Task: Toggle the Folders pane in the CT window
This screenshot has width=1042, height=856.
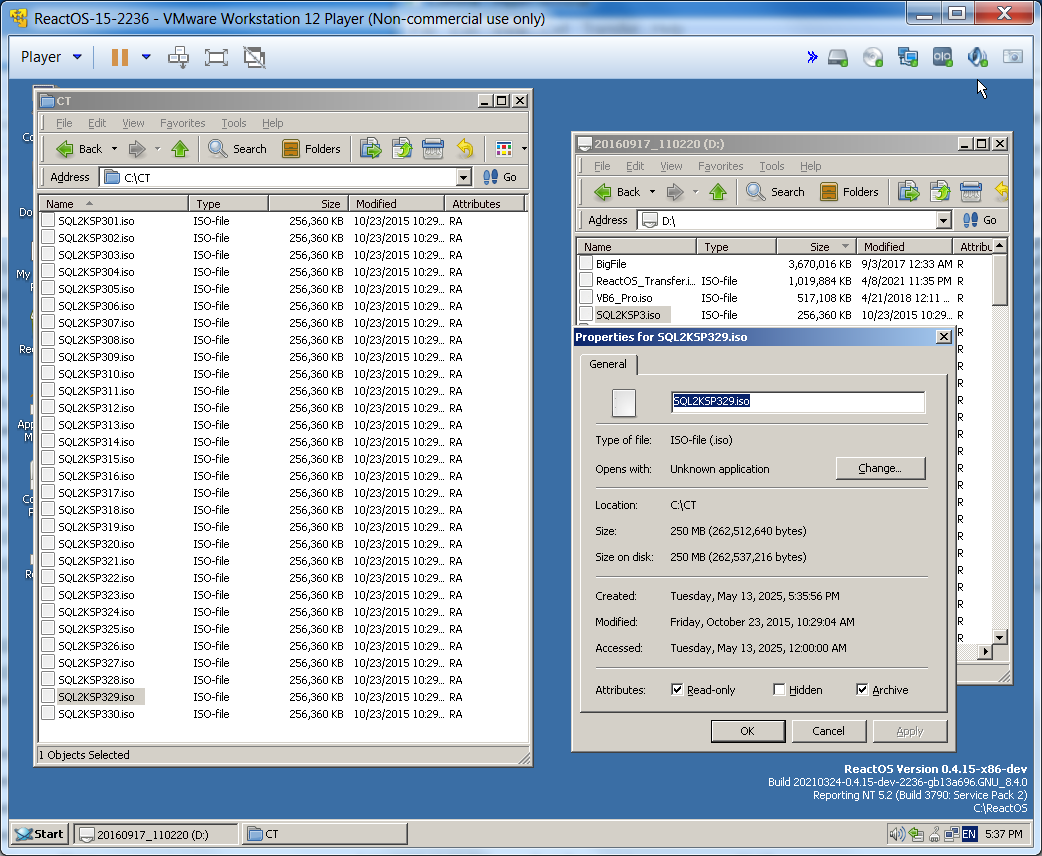Action: [x=311, y=149]
